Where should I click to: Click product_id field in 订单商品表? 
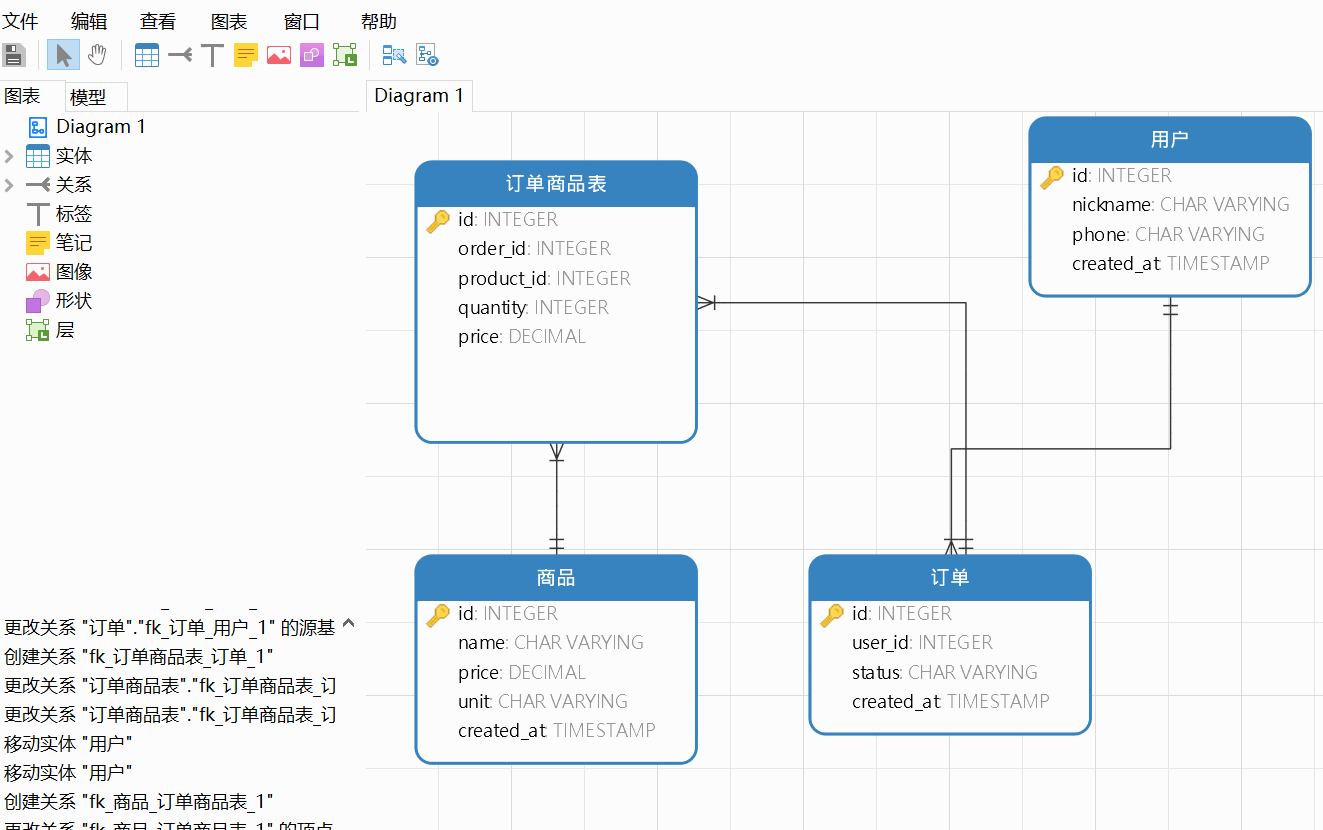tap(544, 278)
